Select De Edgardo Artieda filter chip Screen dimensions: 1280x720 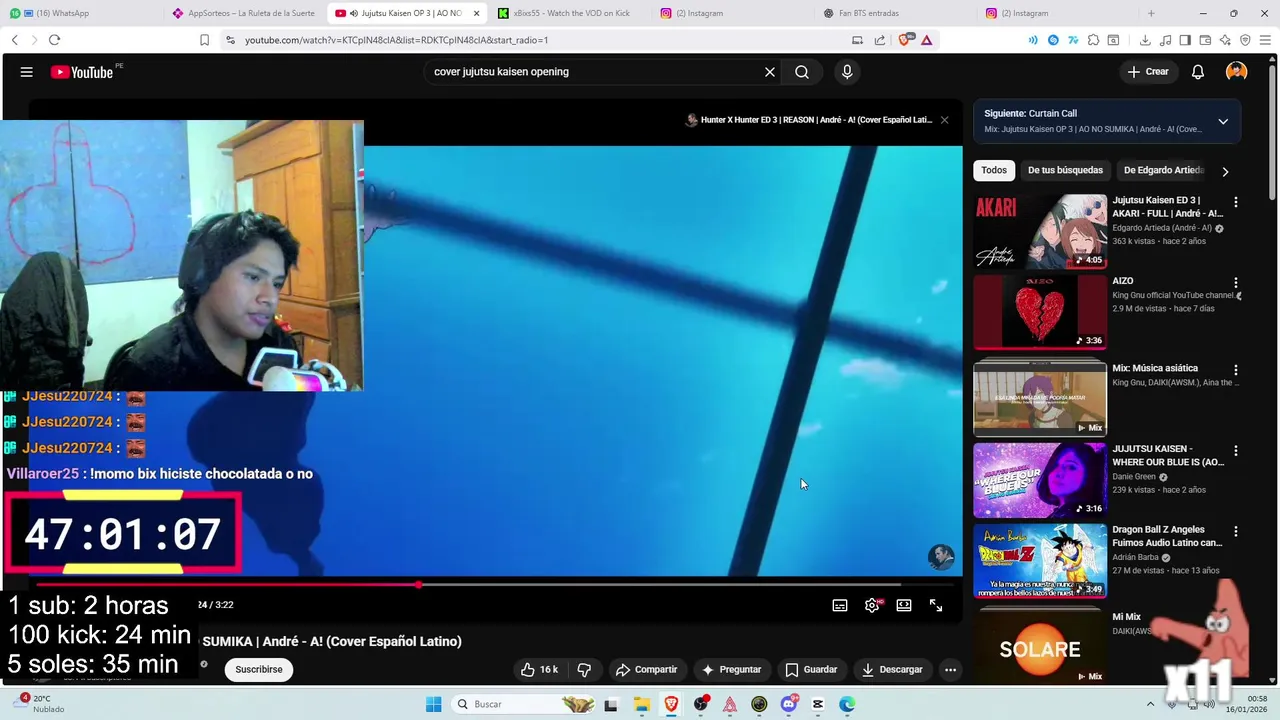pos(1163,170)
